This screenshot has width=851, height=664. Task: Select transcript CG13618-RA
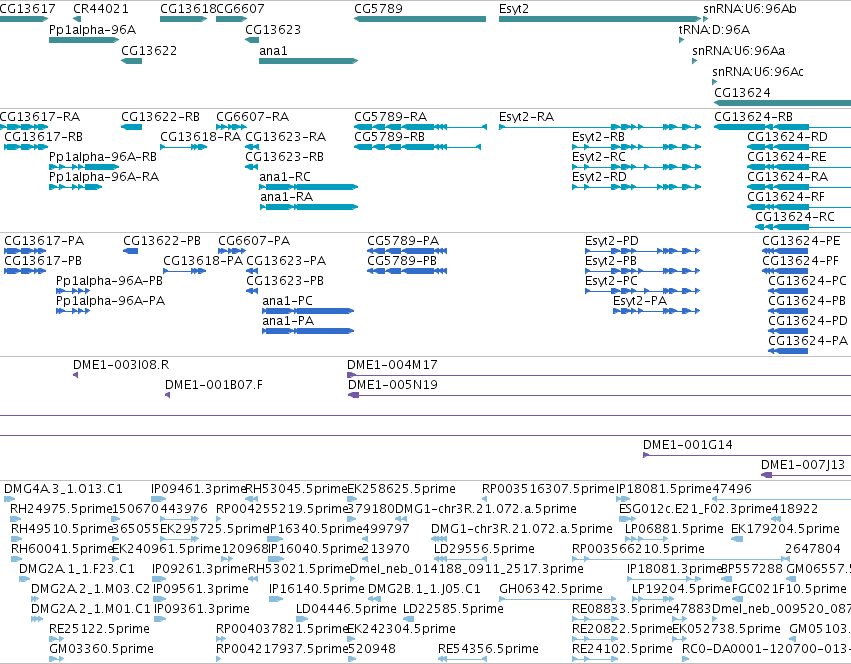(x=183, y=147)
